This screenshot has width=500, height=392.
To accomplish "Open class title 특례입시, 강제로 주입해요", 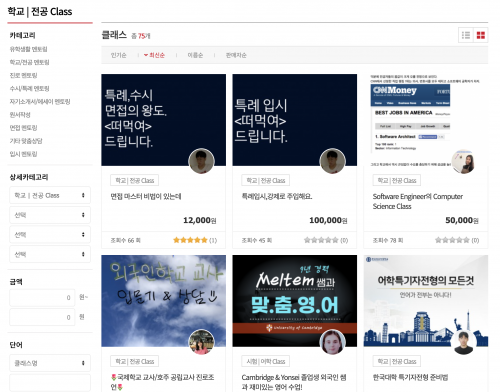I will (x=277, y=196).
